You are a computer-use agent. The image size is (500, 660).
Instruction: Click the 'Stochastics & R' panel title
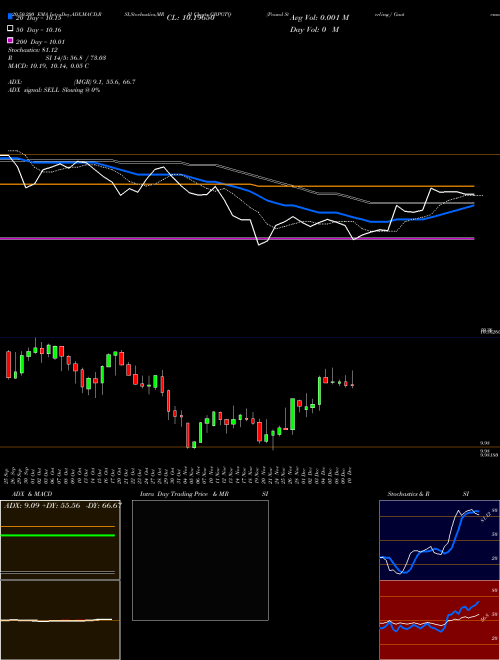coord(408,494)
